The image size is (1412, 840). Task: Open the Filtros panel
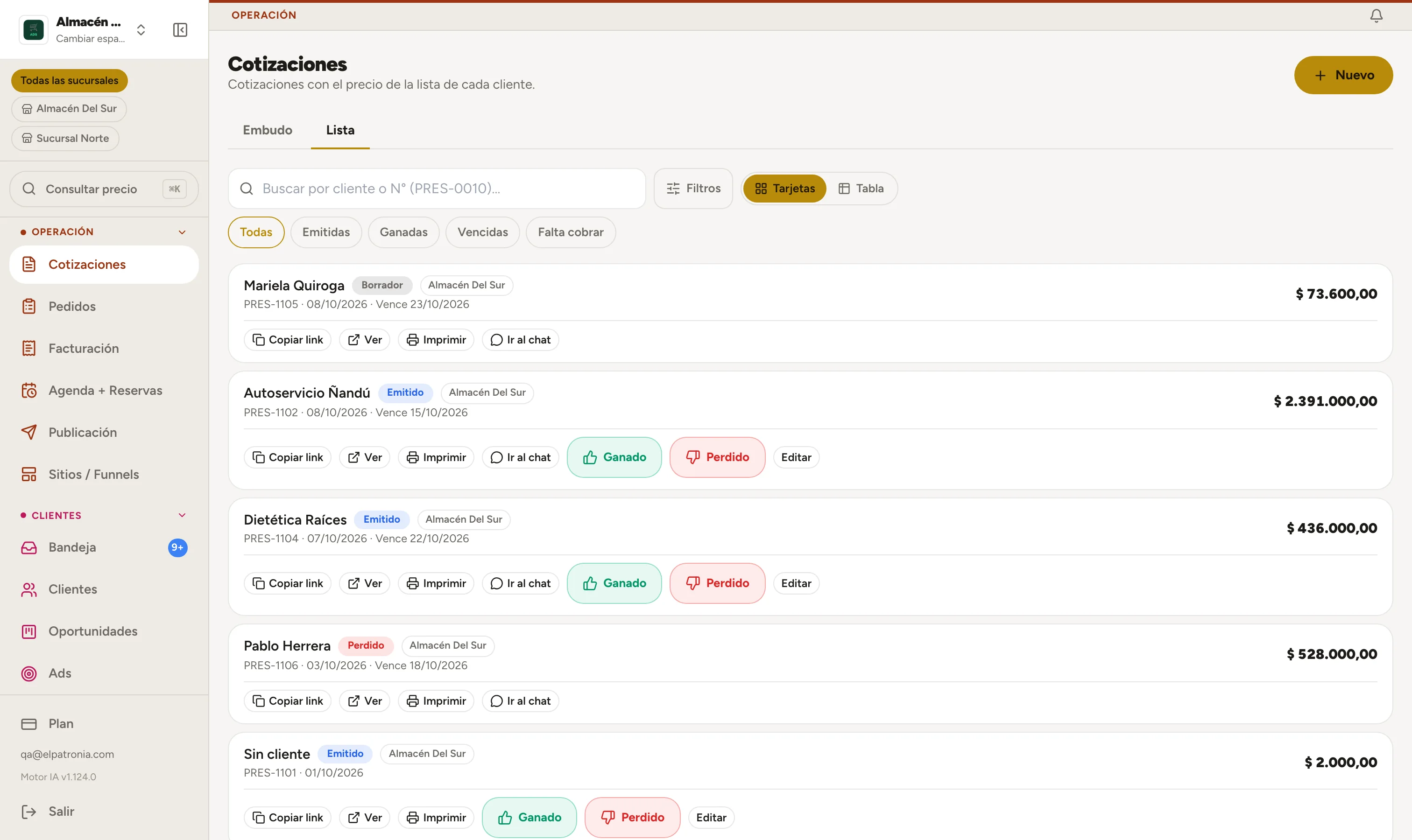[x=693, y=189]
